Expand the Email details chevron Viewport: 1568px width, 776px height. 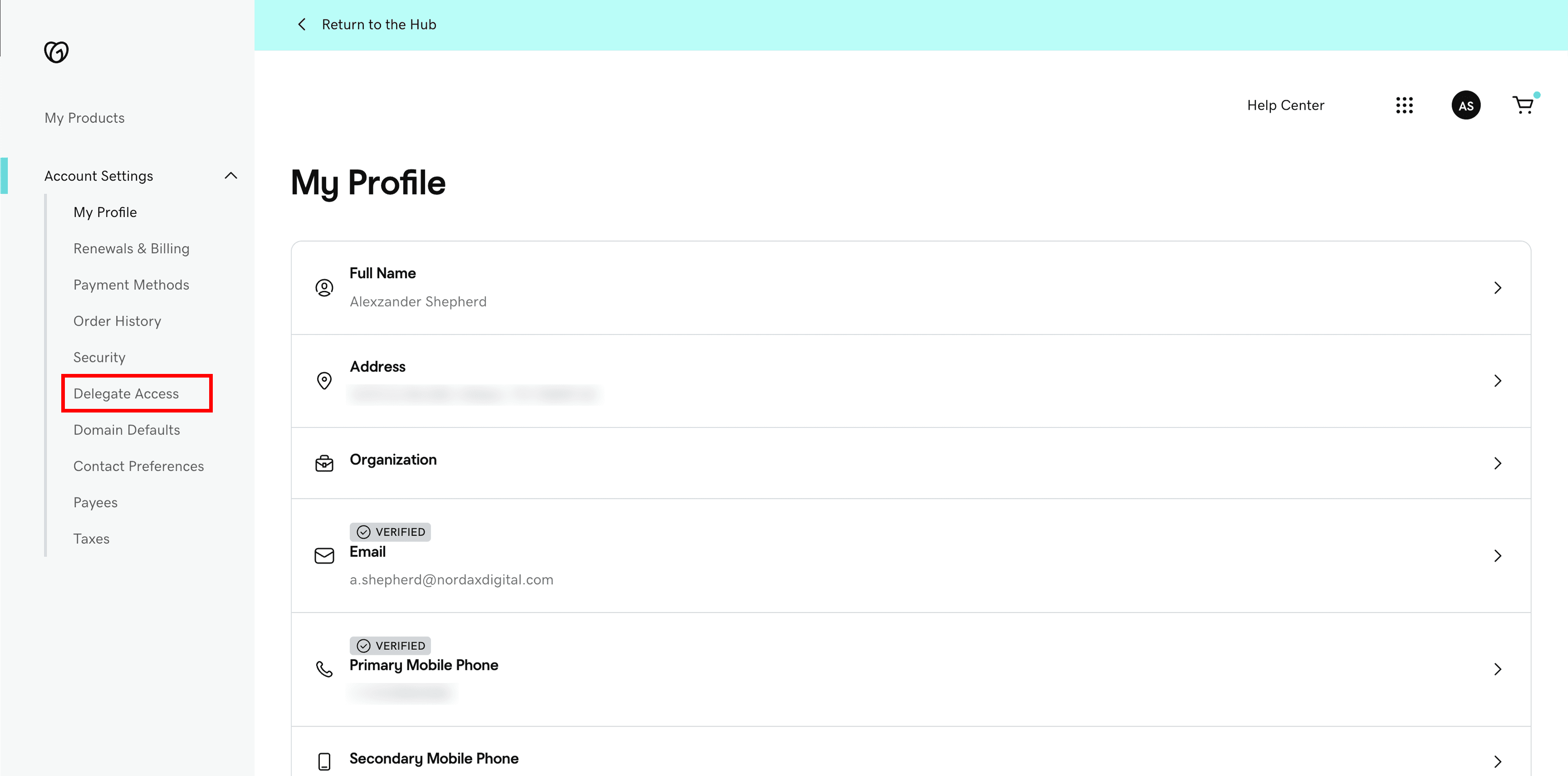[1498, 555]
